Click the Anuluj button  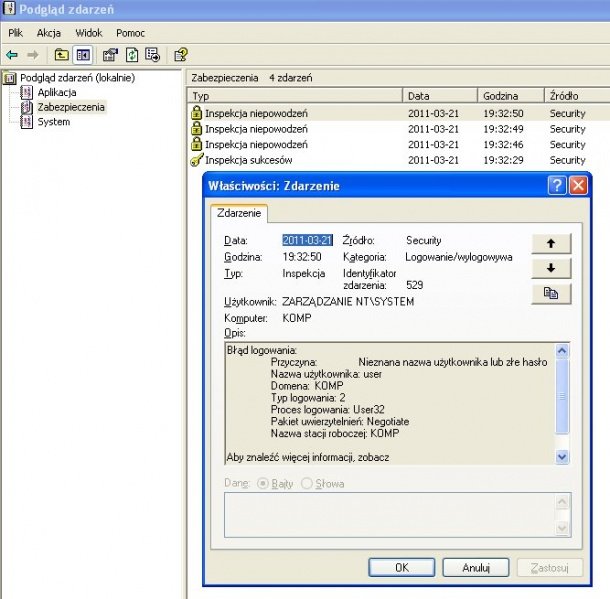coord(475,567)
